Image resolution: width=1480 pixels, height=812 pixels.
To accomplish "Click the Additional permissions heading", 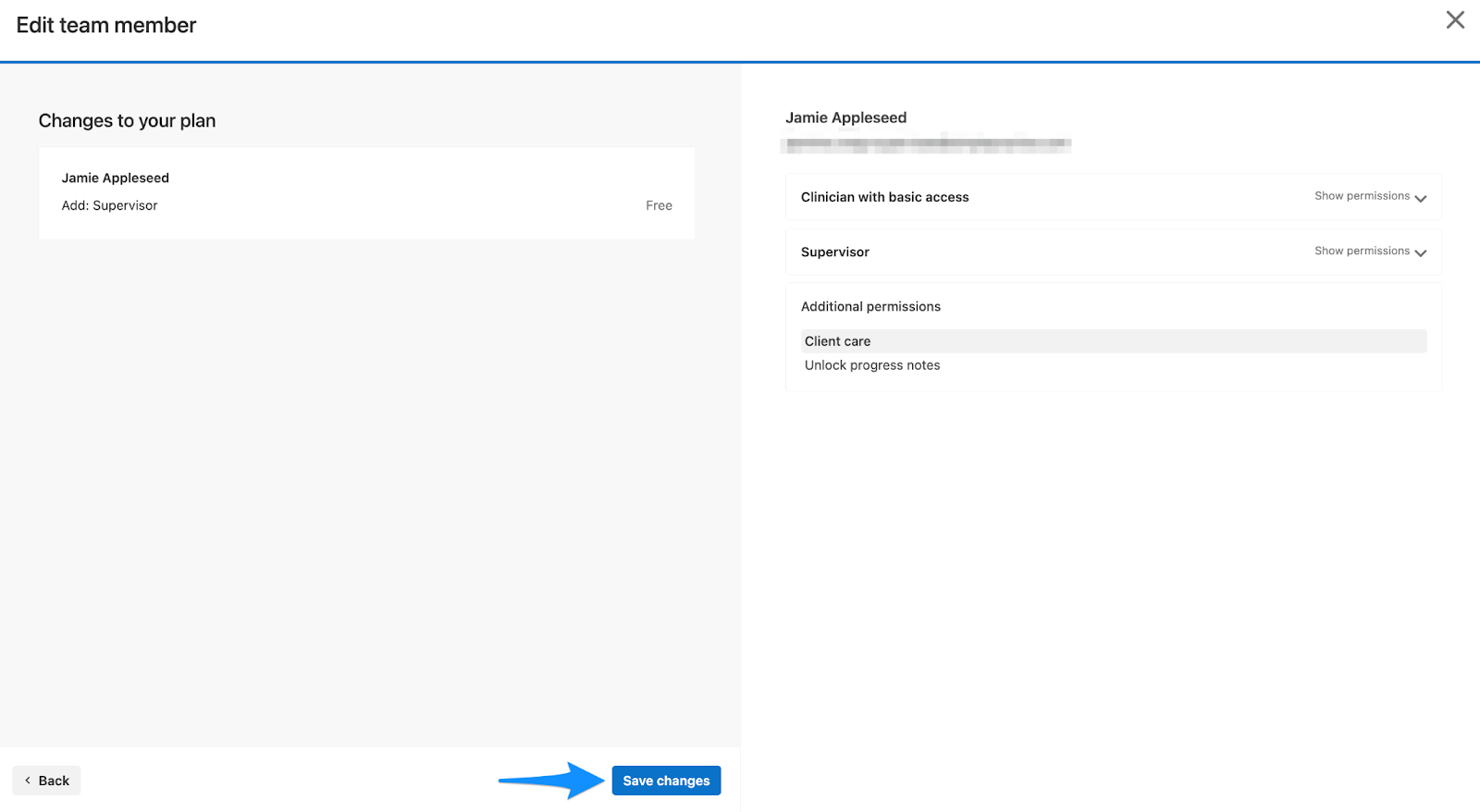I will [x=870, y=306].
